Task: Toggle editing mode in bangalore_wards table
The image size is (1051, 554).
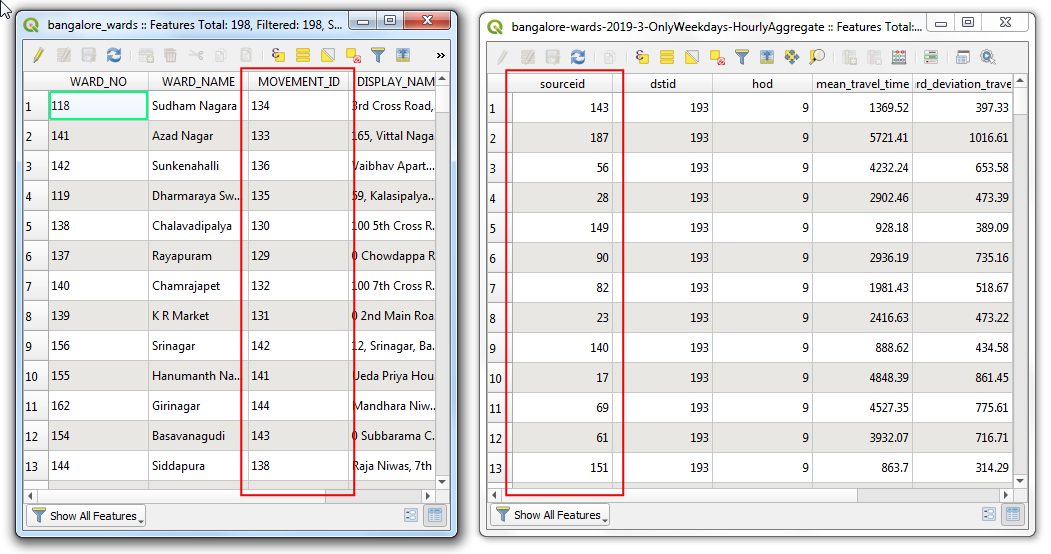Action: 38,56
